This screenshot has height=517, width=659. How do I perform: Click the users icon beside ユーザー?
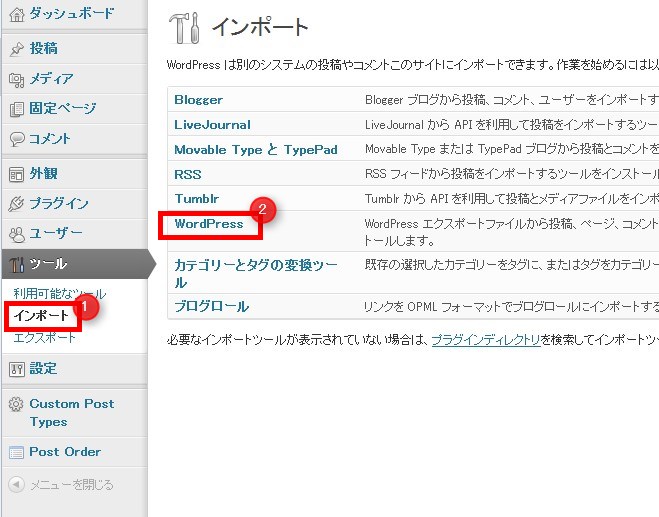coord(17,234)
